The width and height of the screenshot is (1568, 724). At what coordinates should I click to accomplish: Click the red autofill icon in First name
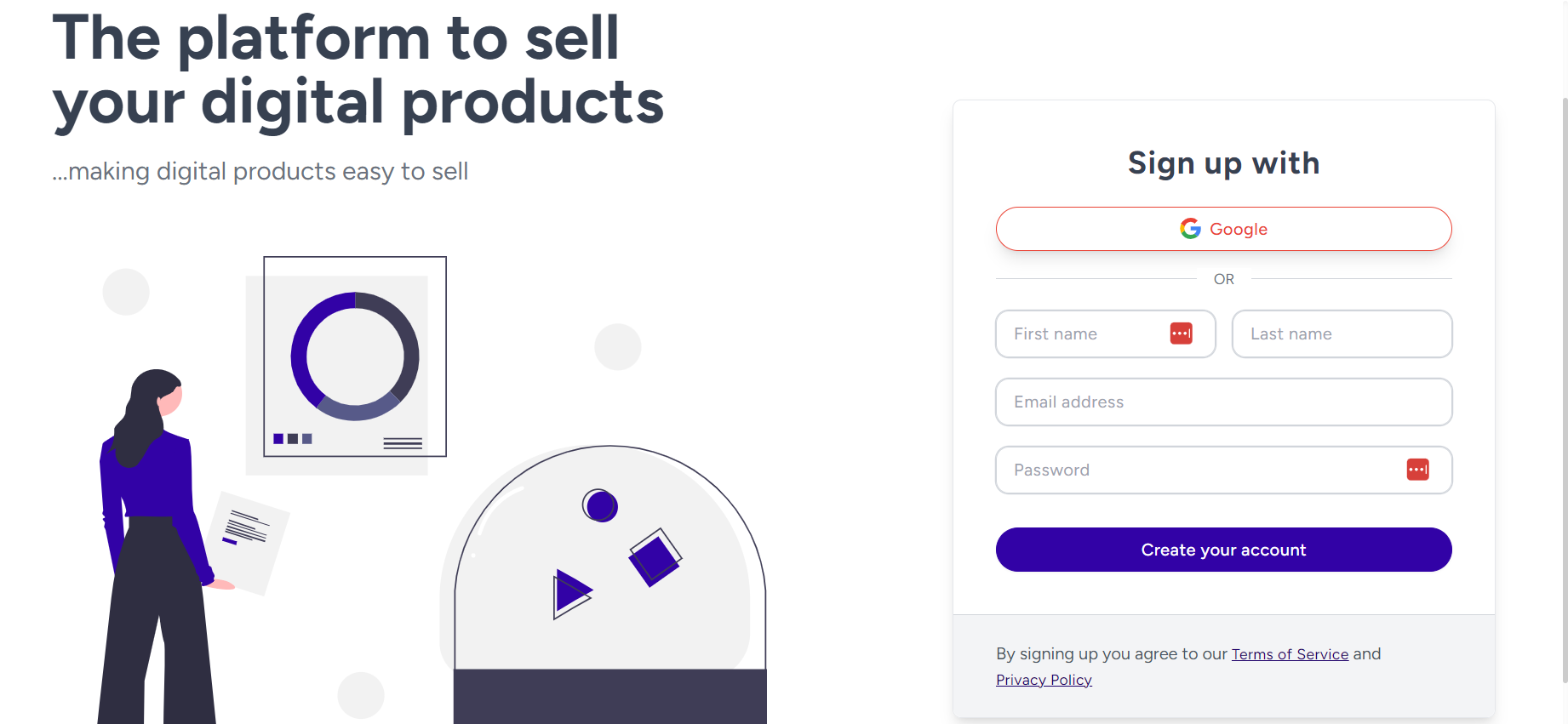click(1181, 333)
